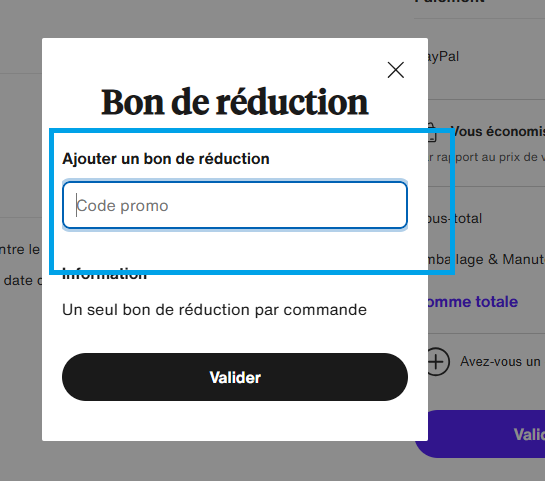545x481 pixels.
Task: Focus the Code promo input field
Action: 235,205
